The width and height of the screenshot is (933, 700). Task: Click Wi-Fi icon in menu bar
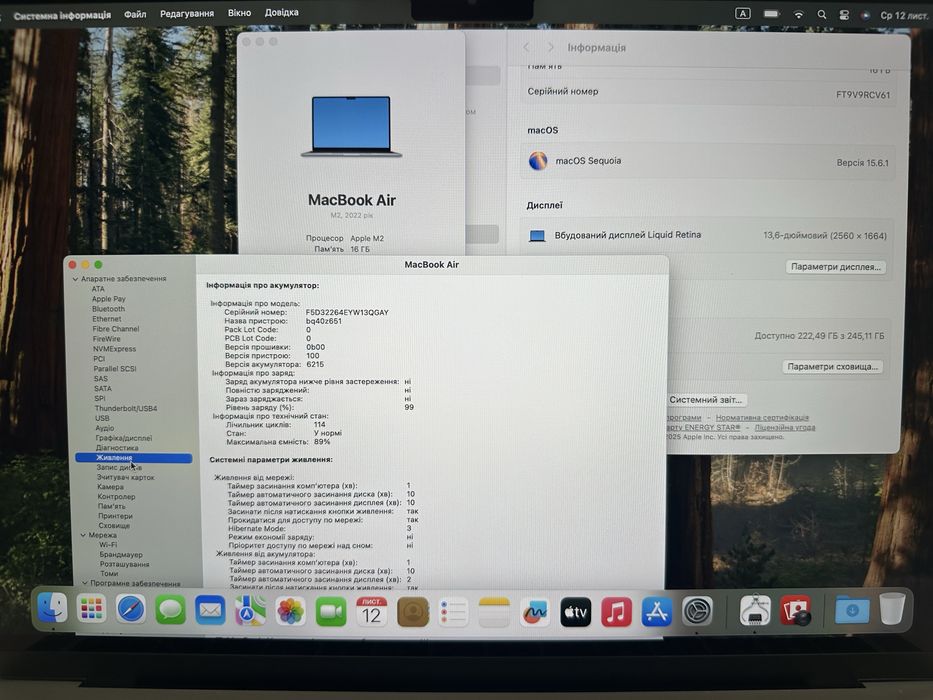point(799,14)
